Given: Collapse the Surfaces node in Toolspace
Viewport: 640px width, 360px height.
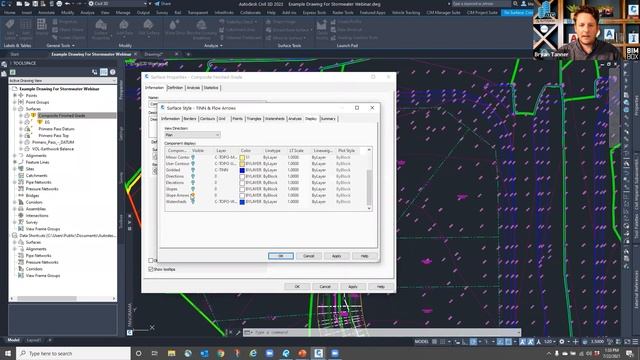Looking at the screenshot, I should (x=15, y=109).
